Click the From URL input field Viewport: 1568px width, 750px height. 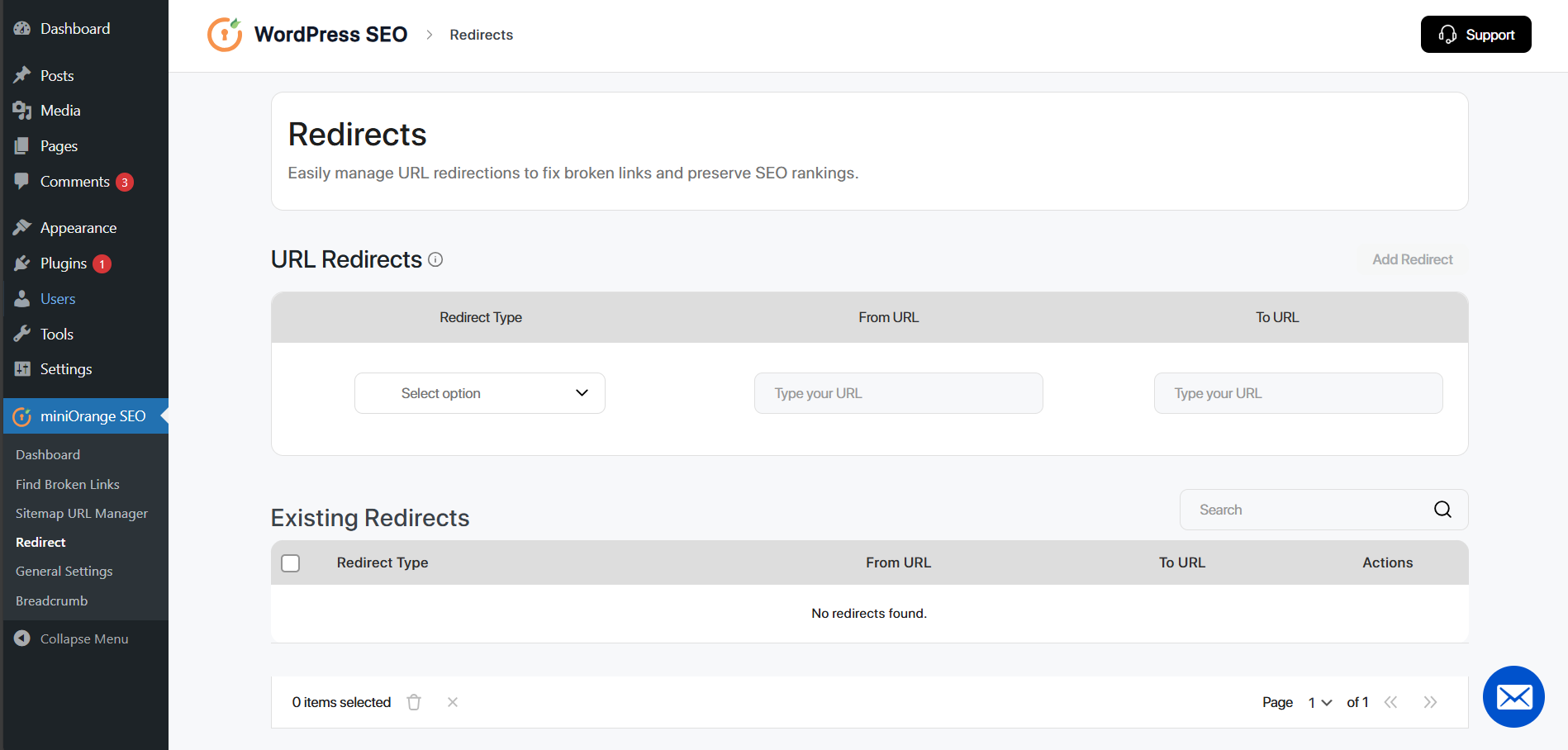[898, 393]
